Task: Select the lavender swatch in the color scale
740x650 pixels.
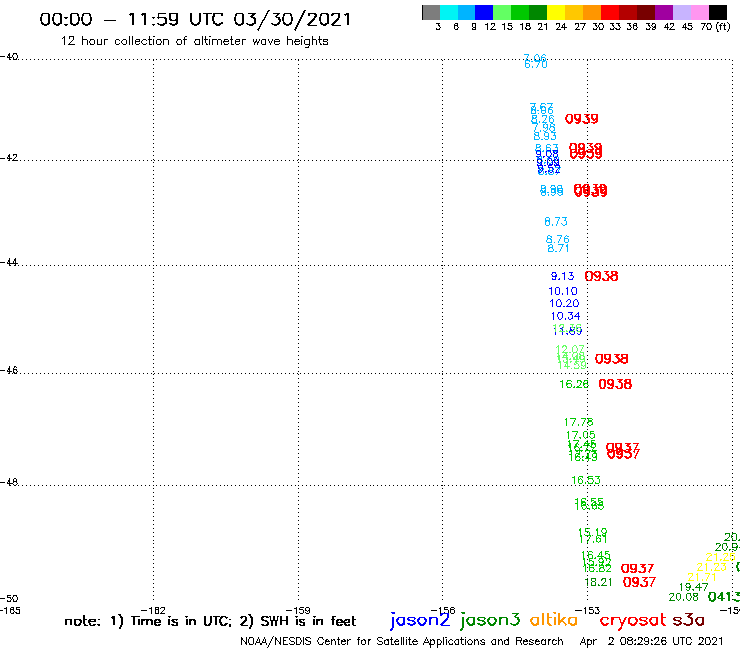Action: coord(681,12)
